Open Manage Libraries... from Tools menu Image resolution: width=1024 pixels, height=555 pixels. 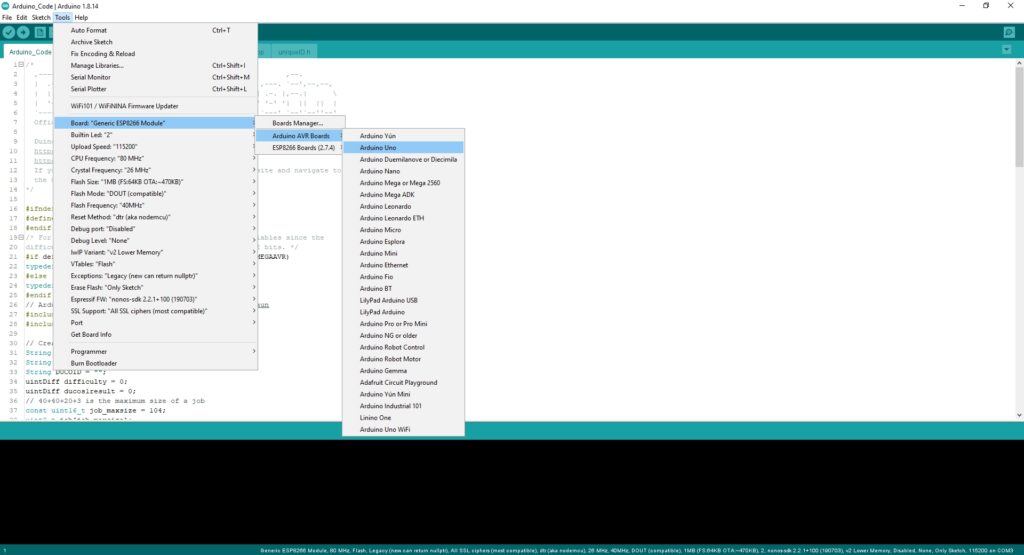(155, 65)
